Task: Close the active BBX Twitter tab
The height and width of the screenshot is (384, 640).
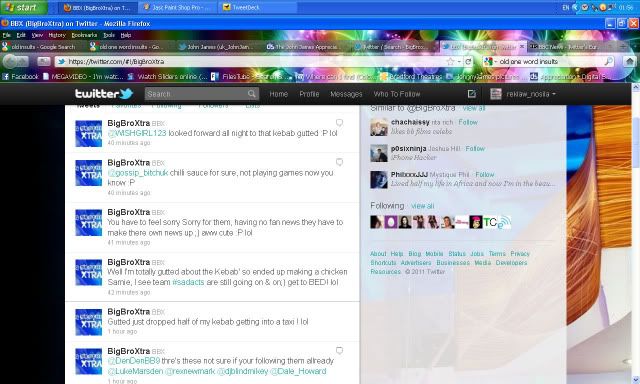Action: [522, 47]
